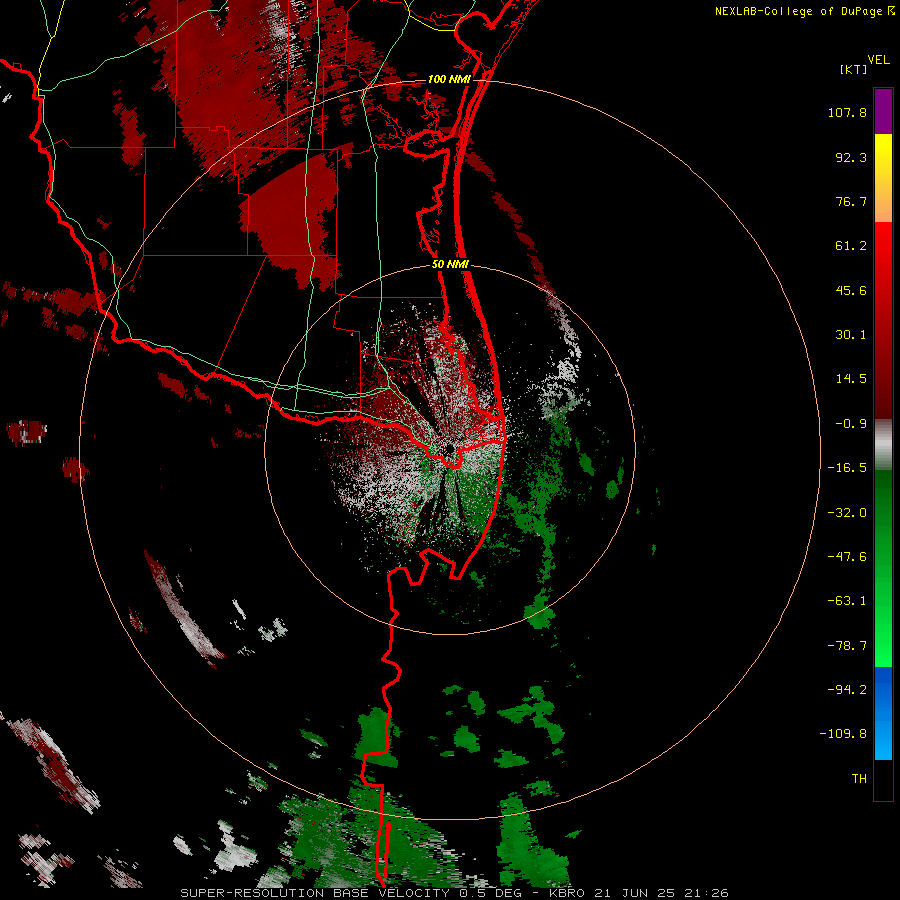Click the KBRO radar site center dot

[450, 449]
